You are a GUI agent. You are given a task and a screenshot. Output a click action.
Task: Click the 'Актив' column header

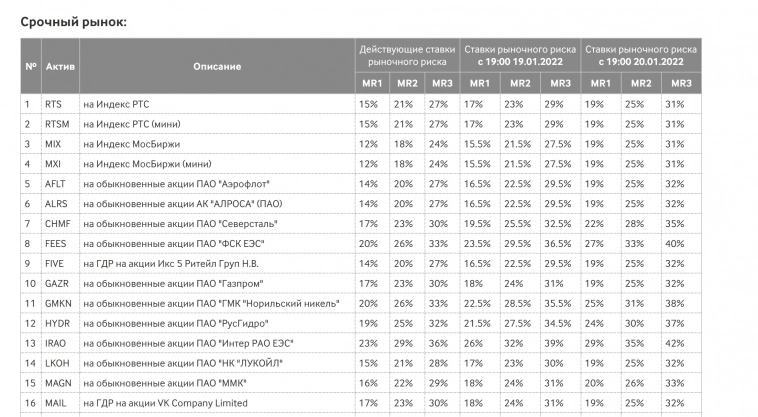59,66
